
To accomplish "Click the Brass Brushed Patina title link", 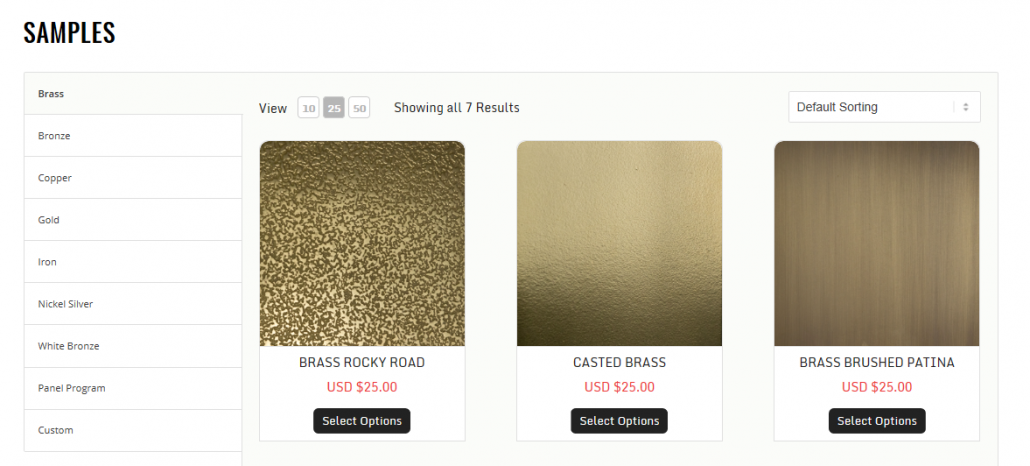I will (877, 362).
